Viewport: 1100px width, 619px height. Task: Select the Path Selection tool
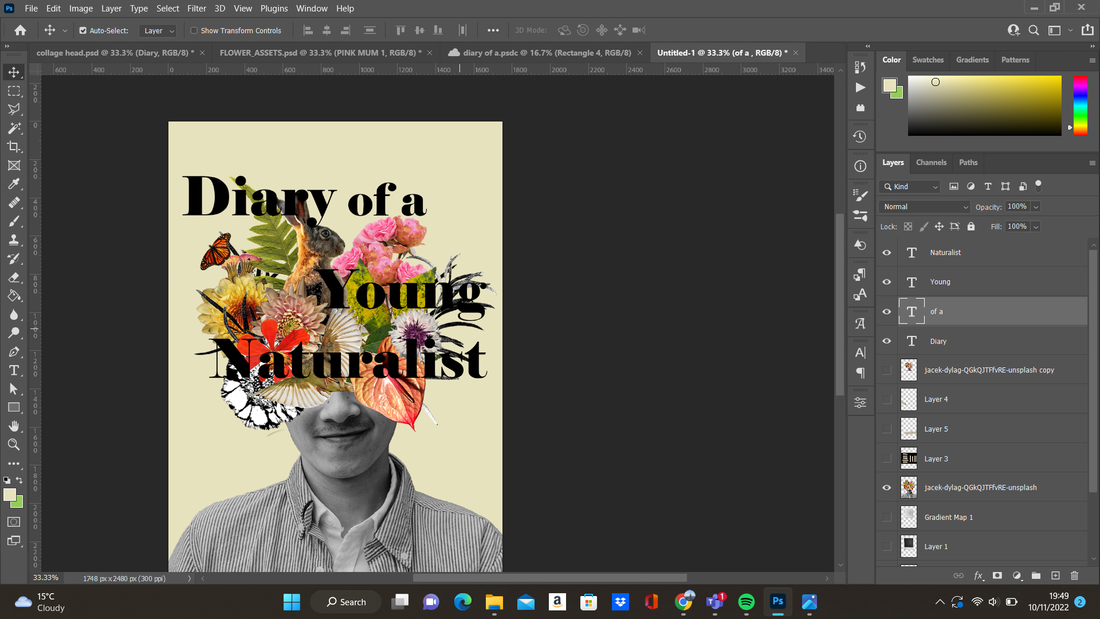(14, 389)
